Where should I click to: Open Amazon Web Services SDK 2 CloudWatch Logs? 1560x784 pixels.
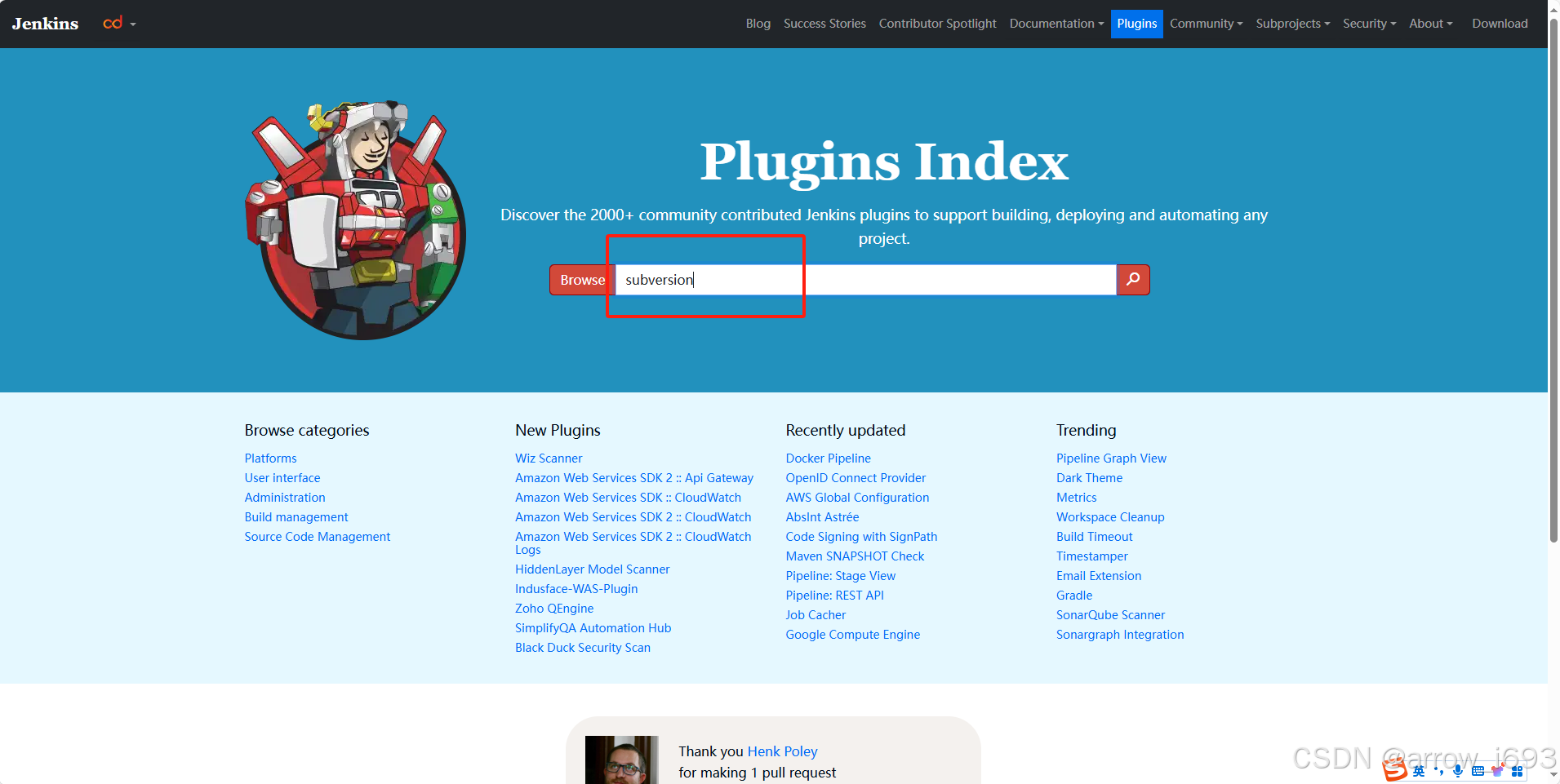pyautogui.click(x=633, y=543)
